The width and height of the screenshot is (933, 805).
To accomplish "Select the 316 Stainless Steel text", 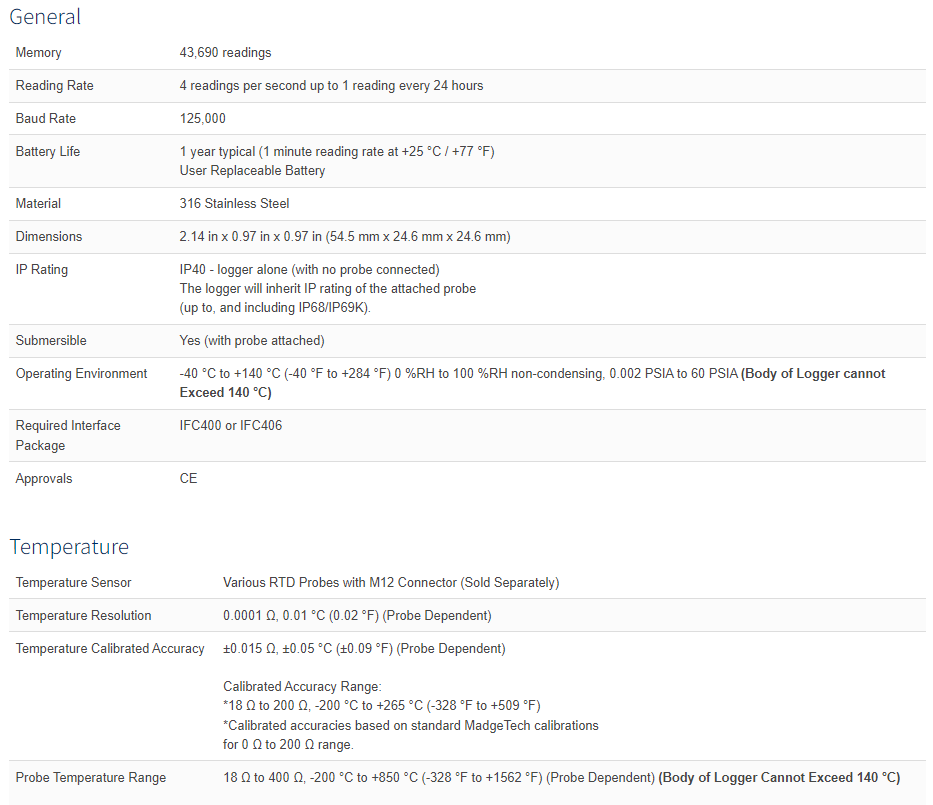I will [x=234, y=204].
